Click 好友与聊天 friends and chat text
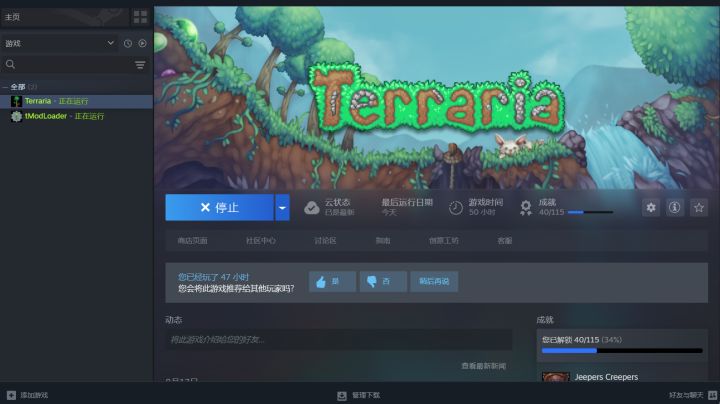This screenshot has height=404, width=720. (x=686, y=395)
